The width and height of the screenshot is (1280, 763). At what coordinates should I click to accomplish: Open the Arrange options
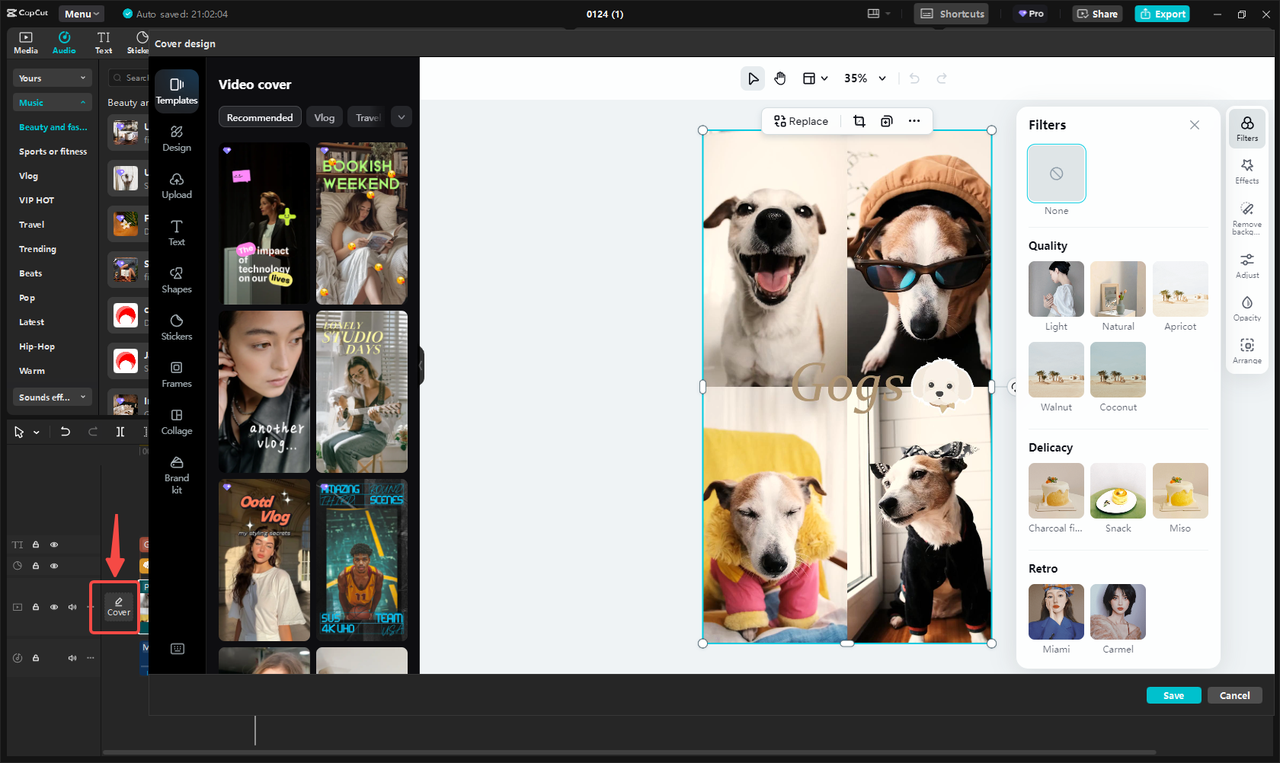(1247, 350)
